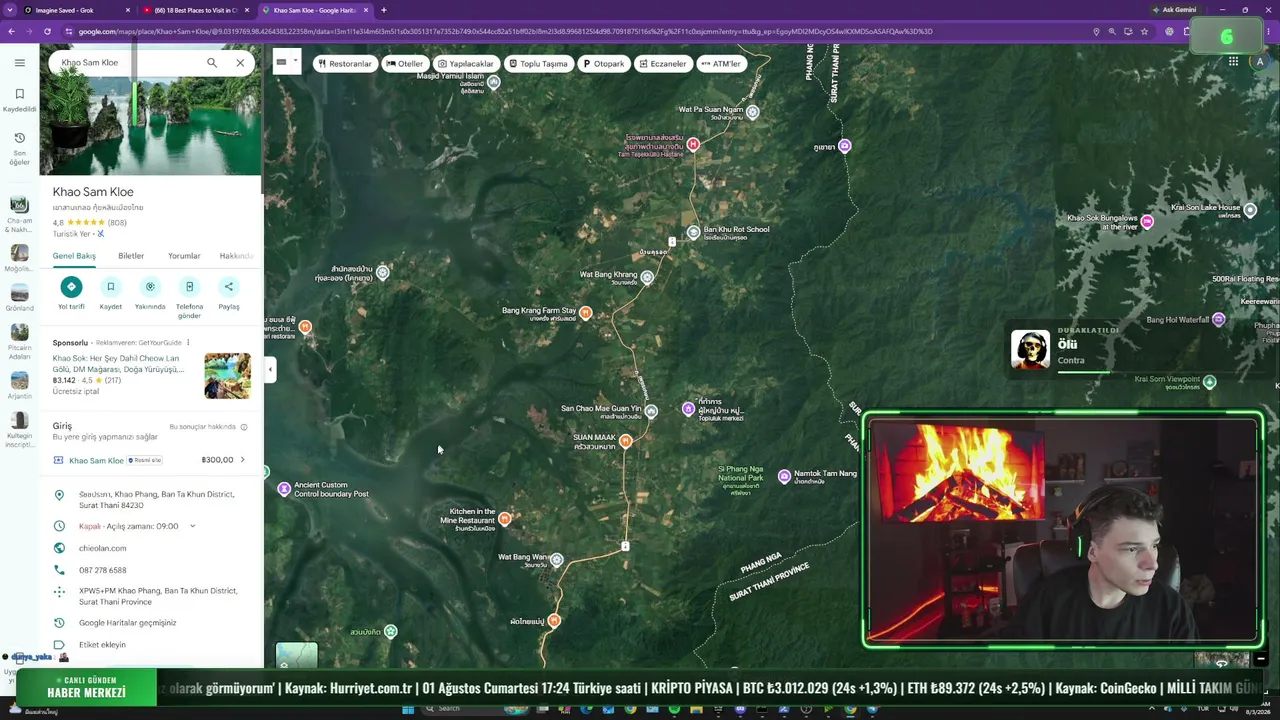Open the Genel Bakış tab
The image size is (1280, 720).
tap(74, 256)
